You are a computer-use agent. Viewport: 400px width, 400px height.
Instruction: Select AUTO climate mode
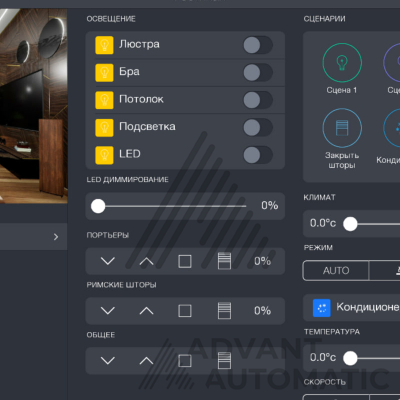click(336, 270)
